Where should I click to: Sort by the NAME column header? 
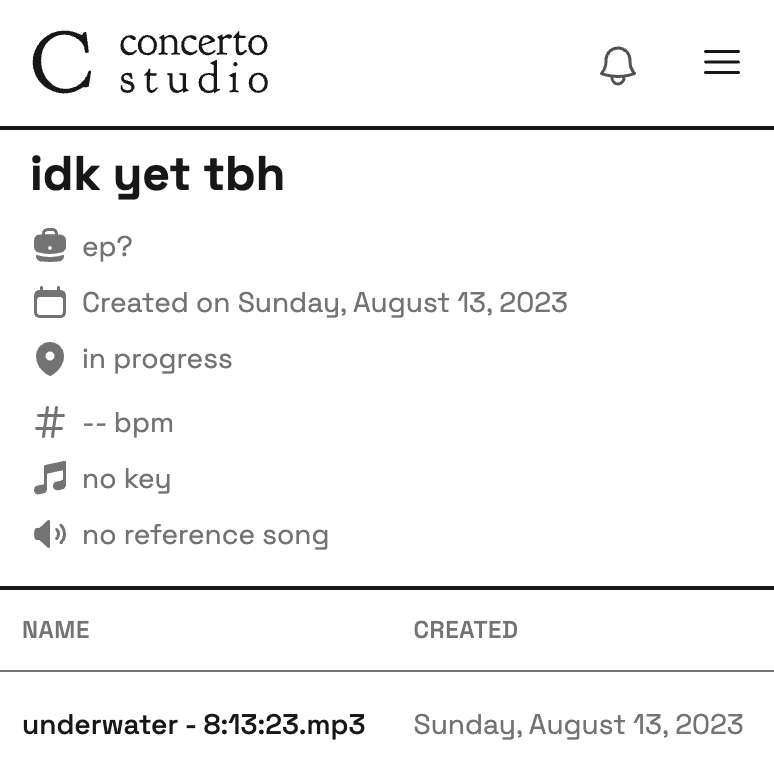click(56, 630)
